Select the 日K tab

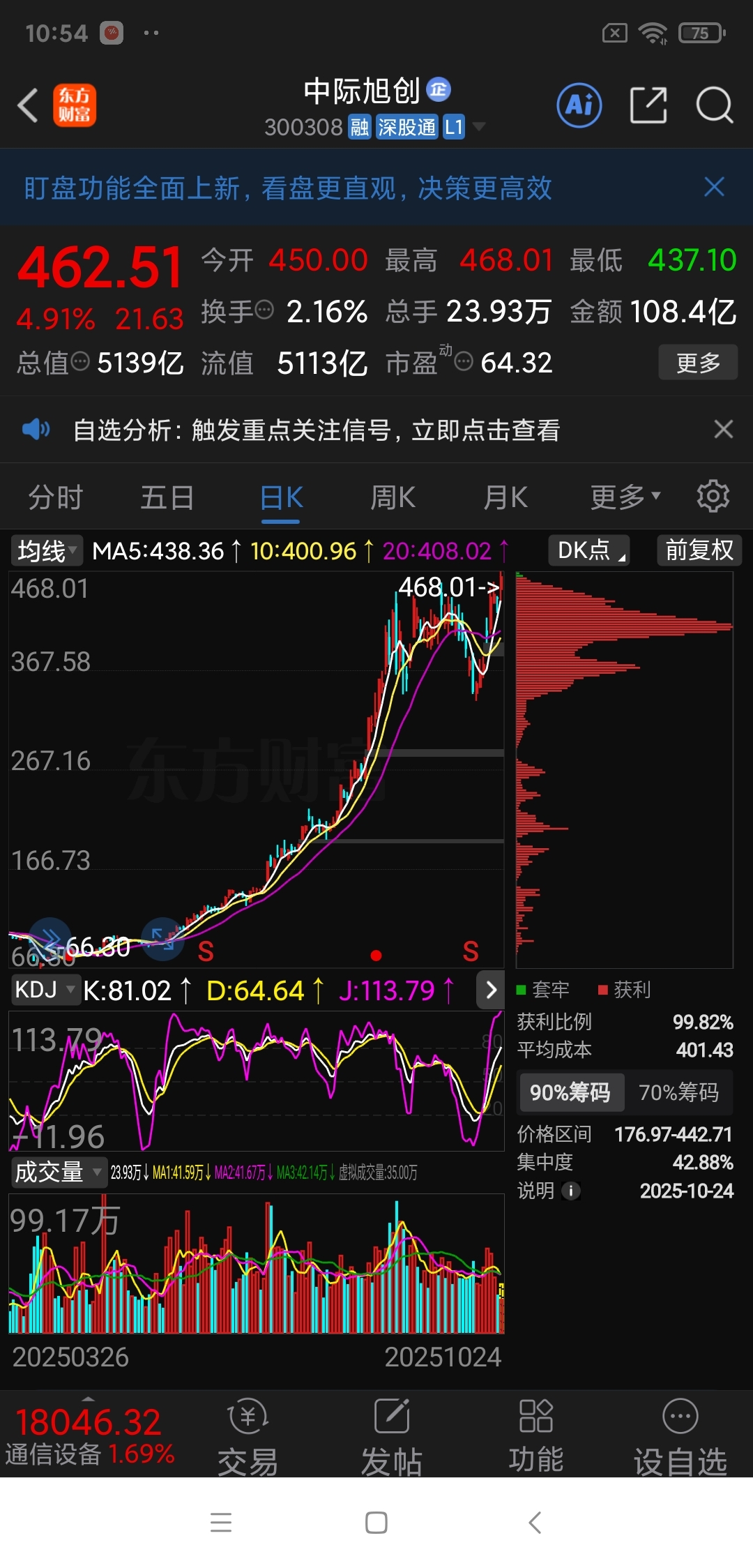281,498
